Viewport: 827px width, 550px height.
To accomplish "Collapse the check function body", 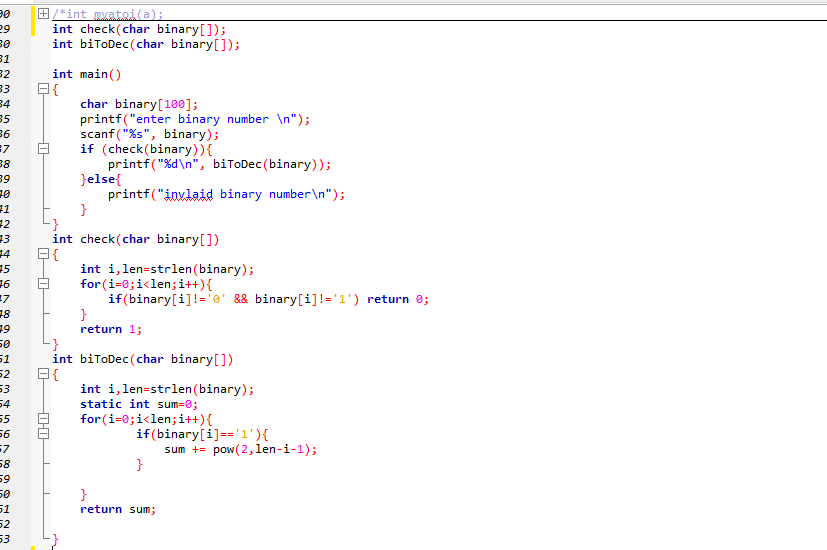I will tap(42, 254).
